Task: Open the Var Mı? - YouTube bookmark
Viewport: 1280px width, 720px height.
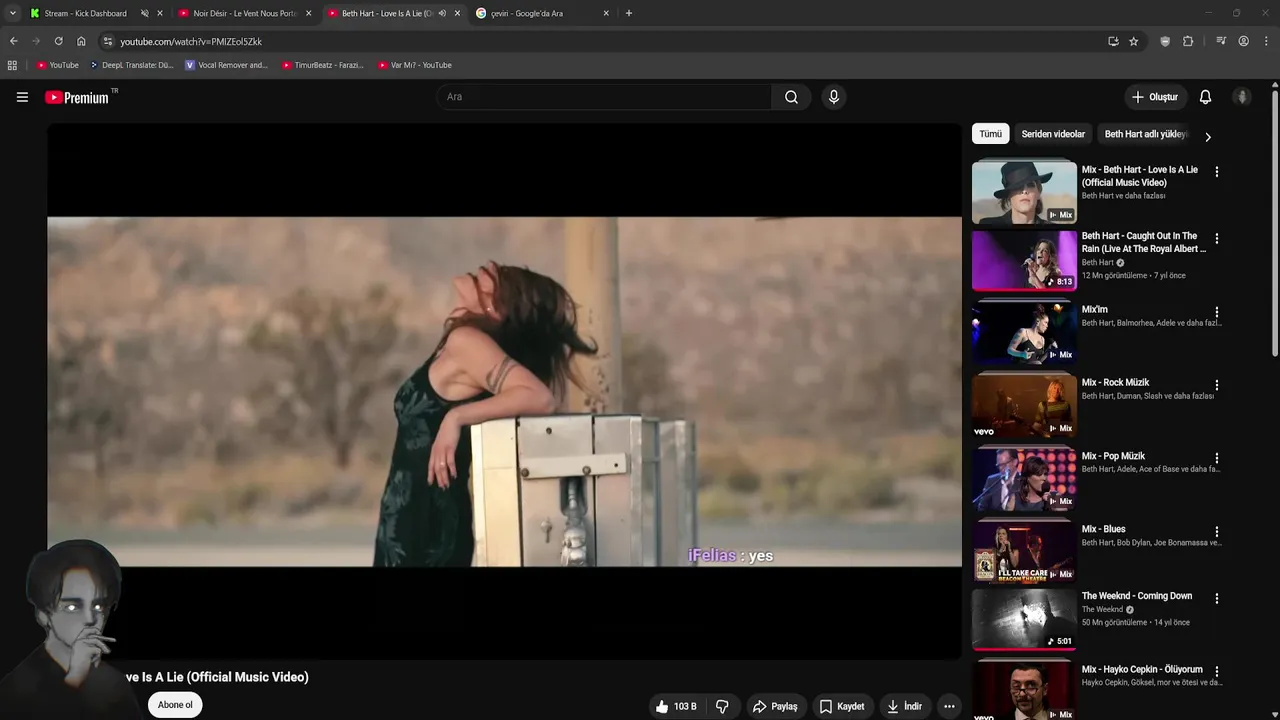Action: pos(415,65)
